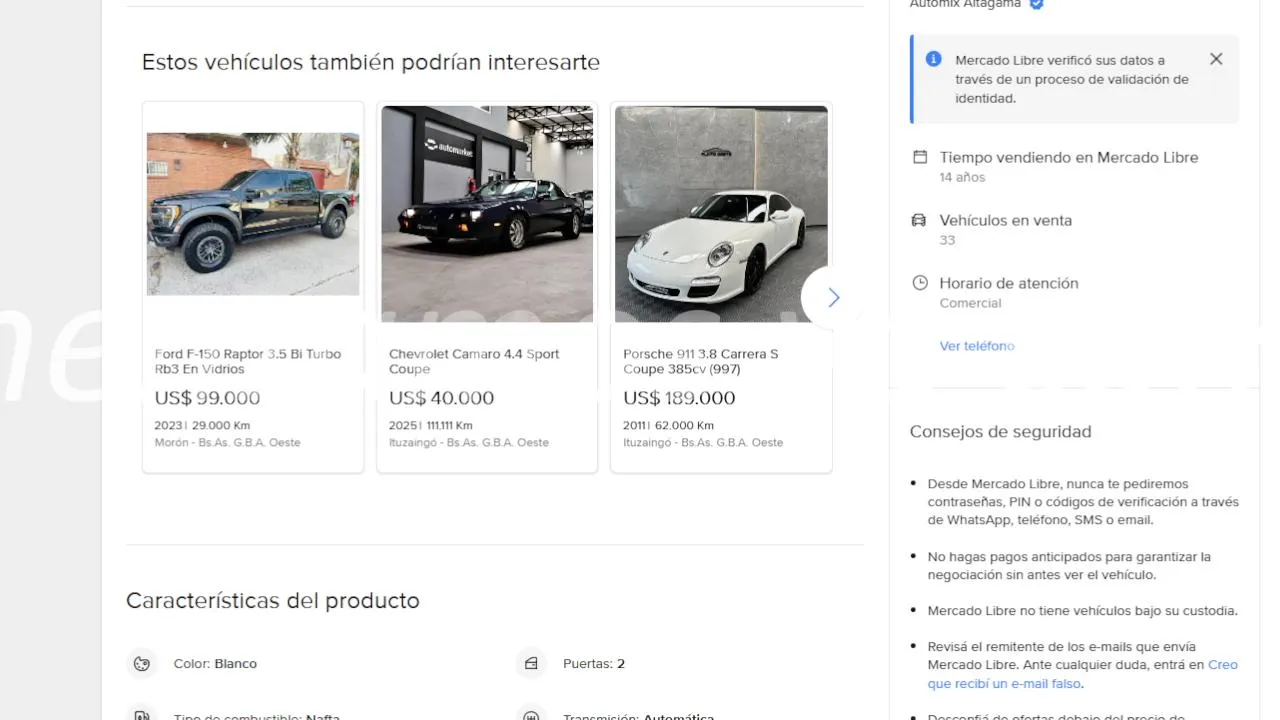Show next vehicles with carousel arrow
1280x720 pixels.
click(x=833, y=297)
